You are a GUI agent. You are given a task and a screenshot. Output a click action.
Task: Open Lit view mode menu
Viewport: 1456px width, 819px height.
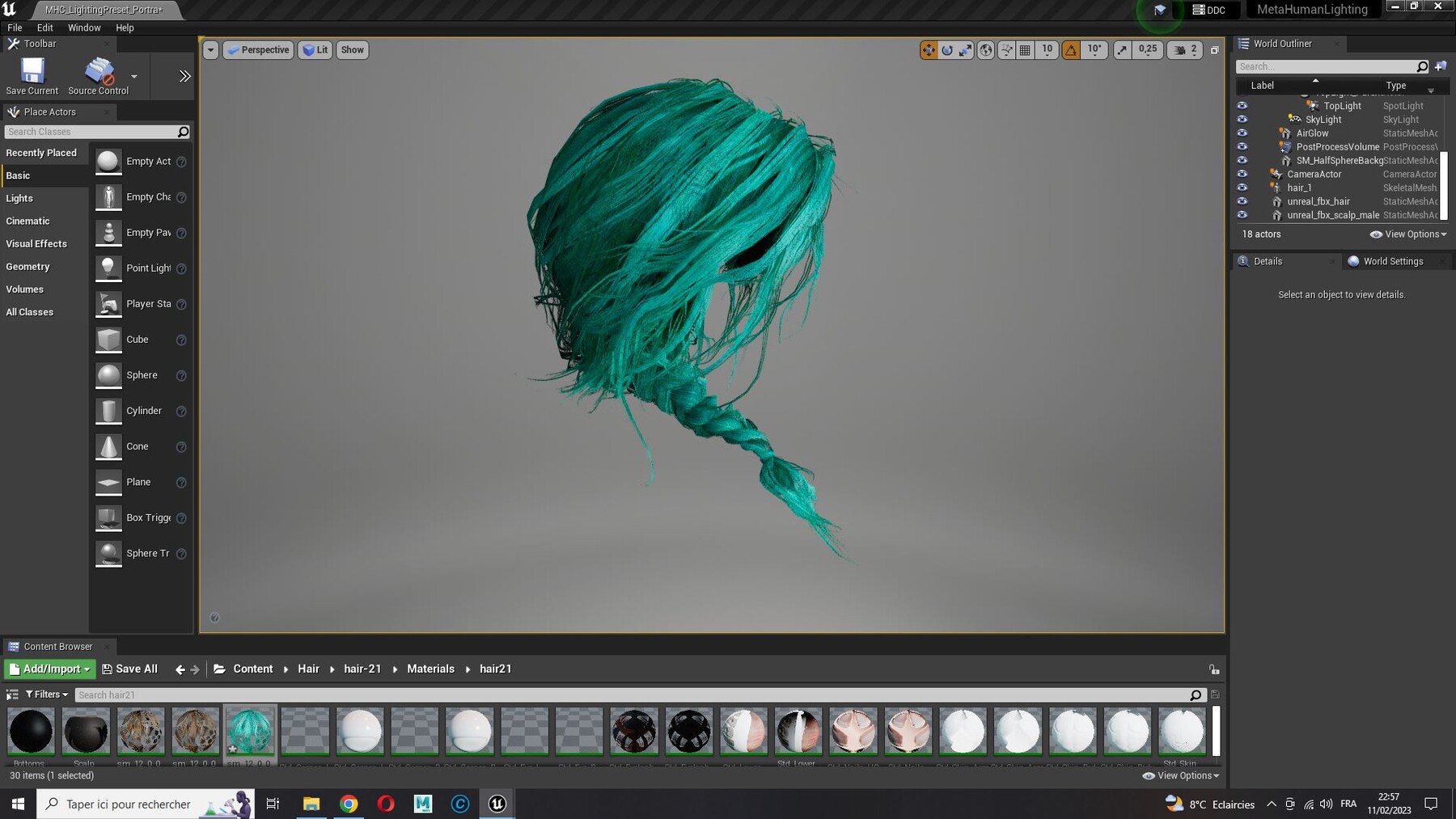point(315,50)
